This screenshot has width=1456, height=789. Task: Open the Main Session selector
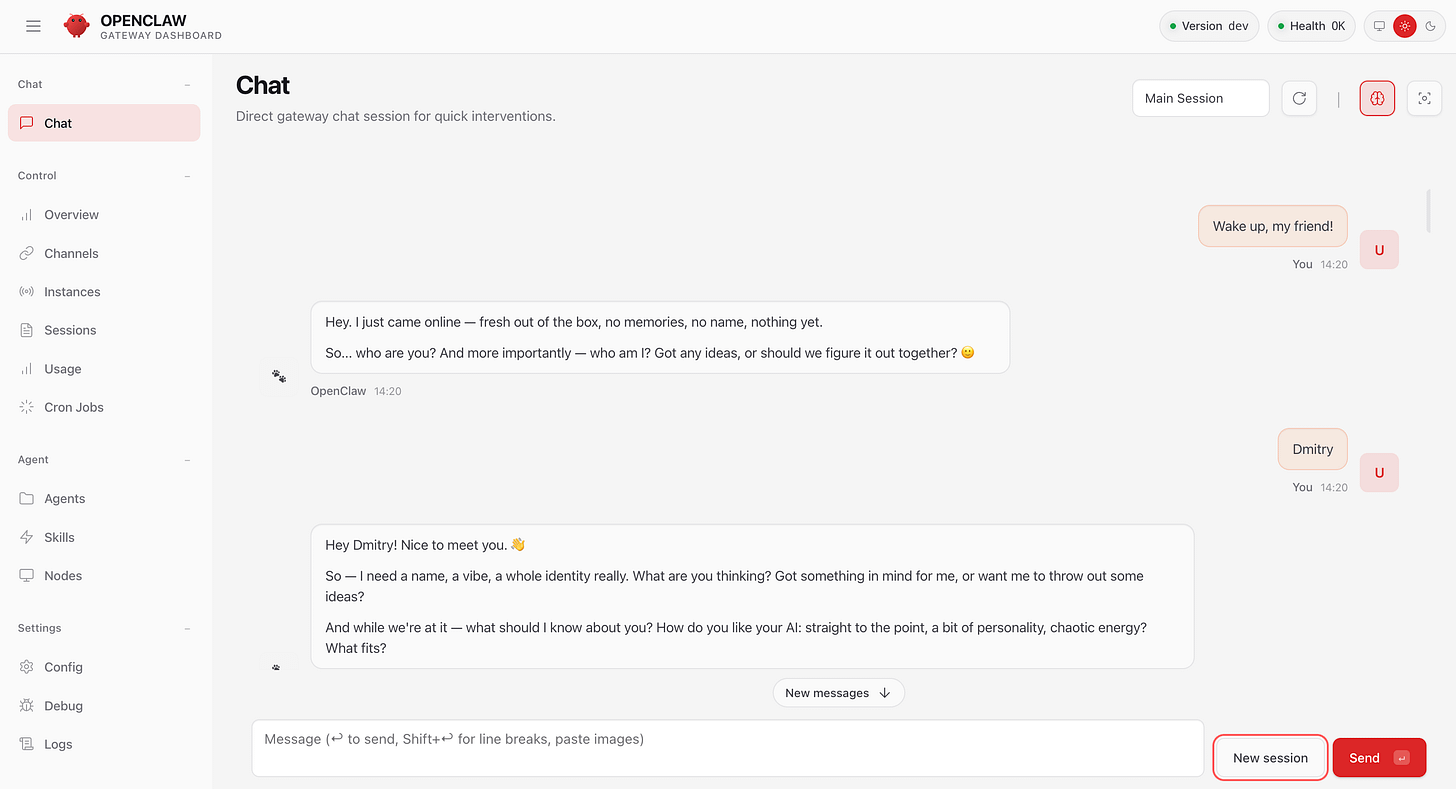point(1200,98)
